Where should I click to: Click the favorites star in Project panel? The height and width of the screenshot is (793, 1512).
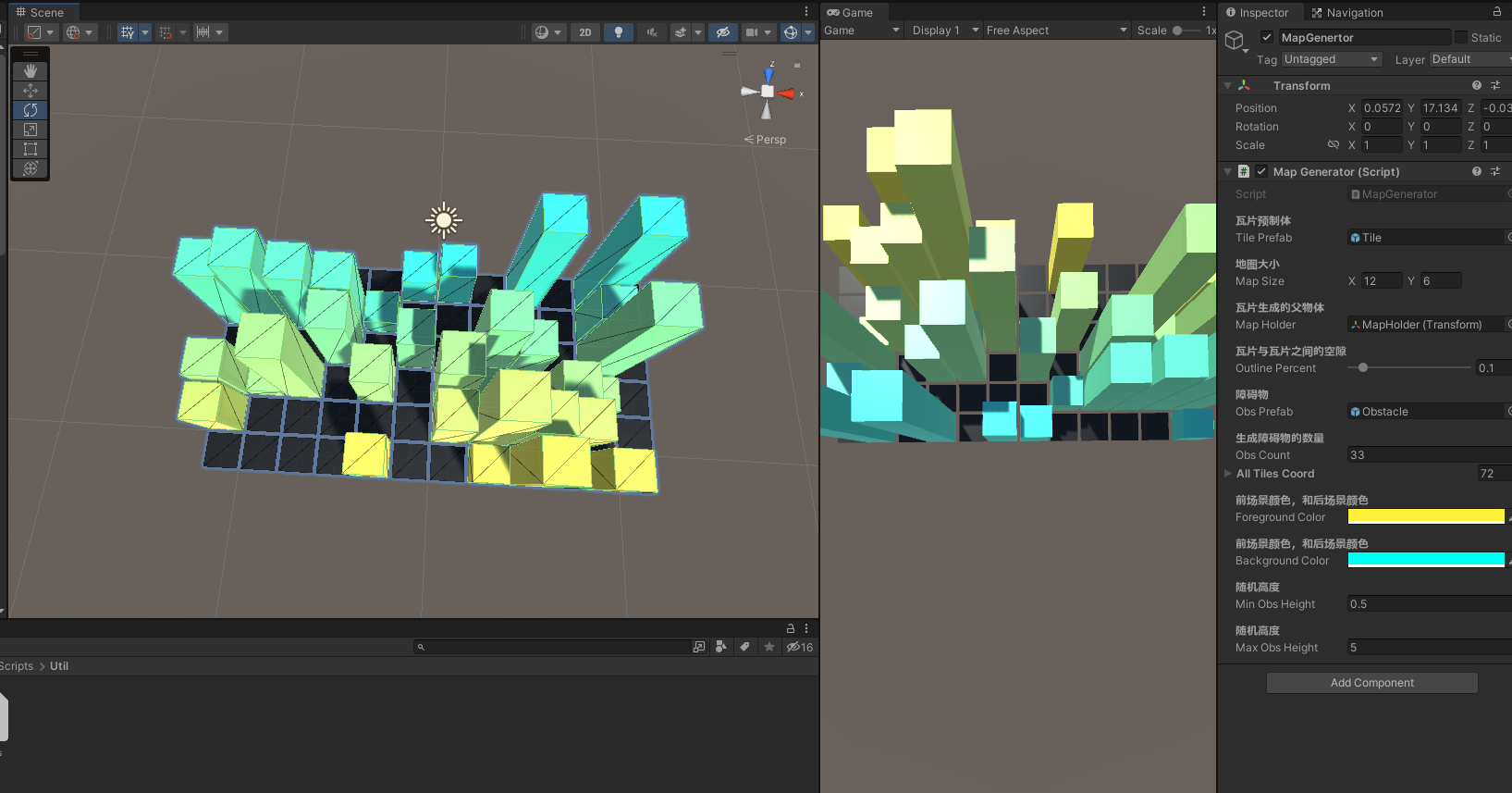(769, 647)
